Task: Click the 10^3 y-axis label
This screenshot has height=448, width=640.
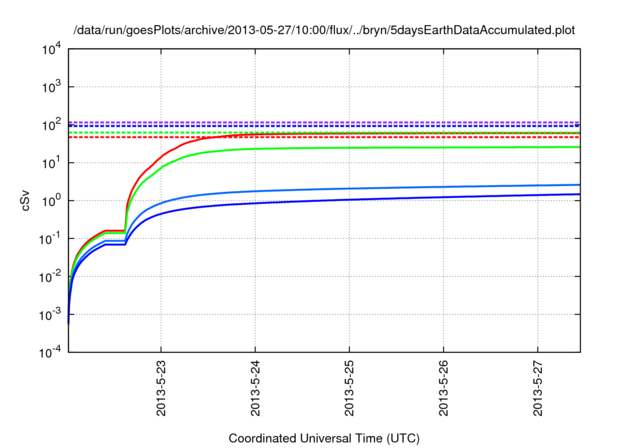Action: pos(52,87)
